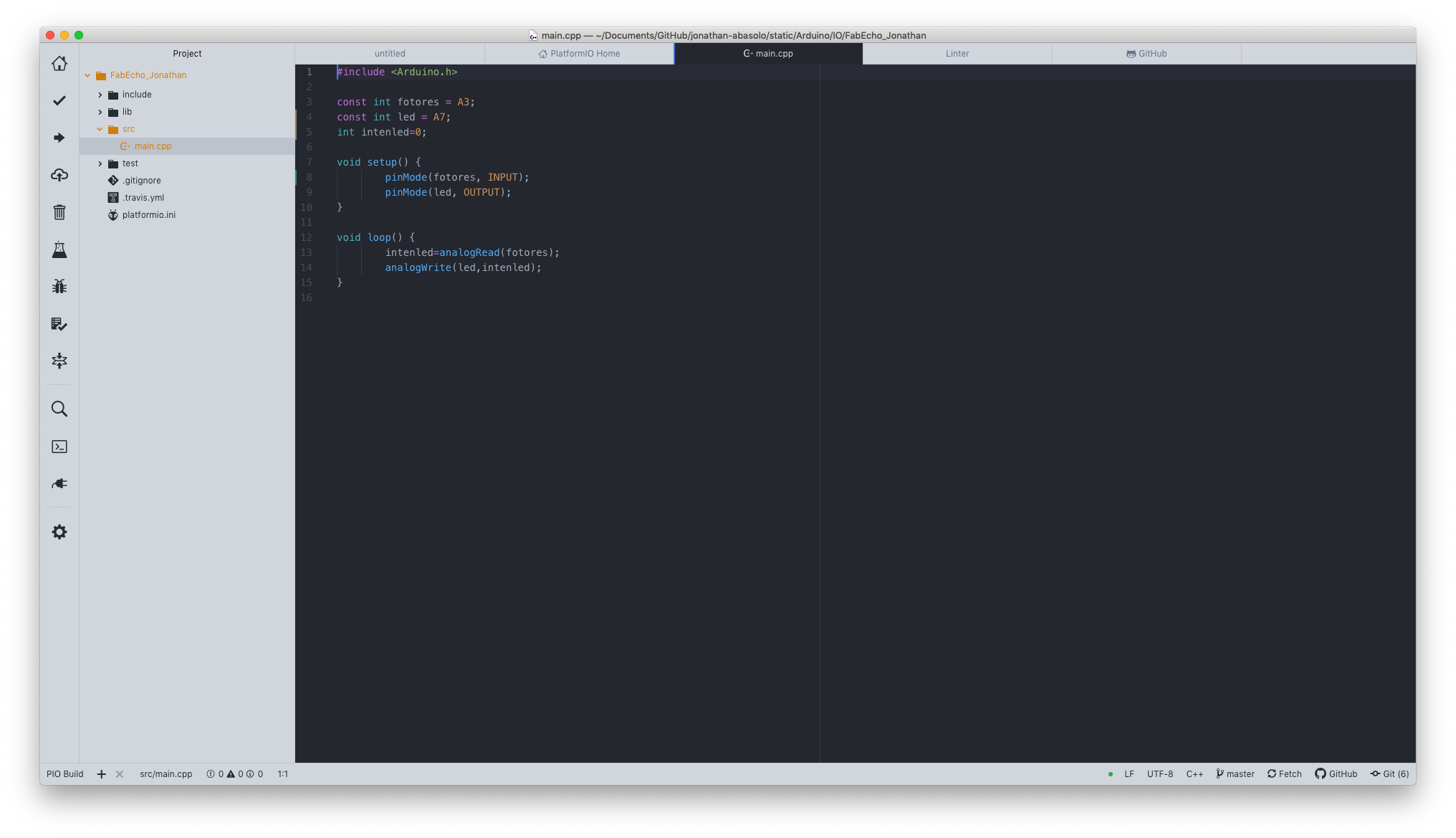Click the PlatformIO Build checkmark icon
Viewport: 1456px width, 838px height.
pyautogui.click(x=59, y=100)
